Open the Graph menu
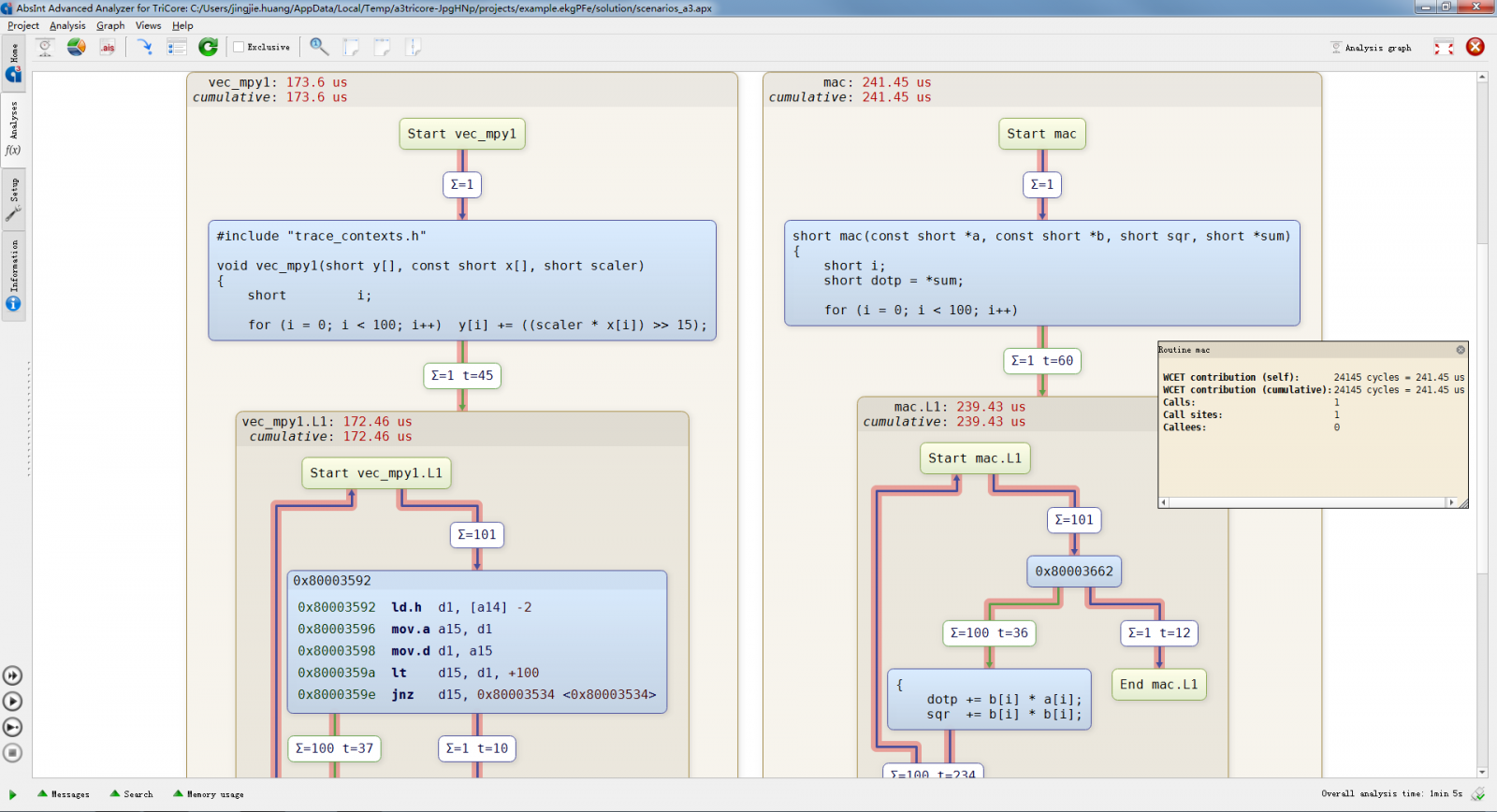Screen dimensions: 1497x812 pyautogui.click(x=110, y=25)
